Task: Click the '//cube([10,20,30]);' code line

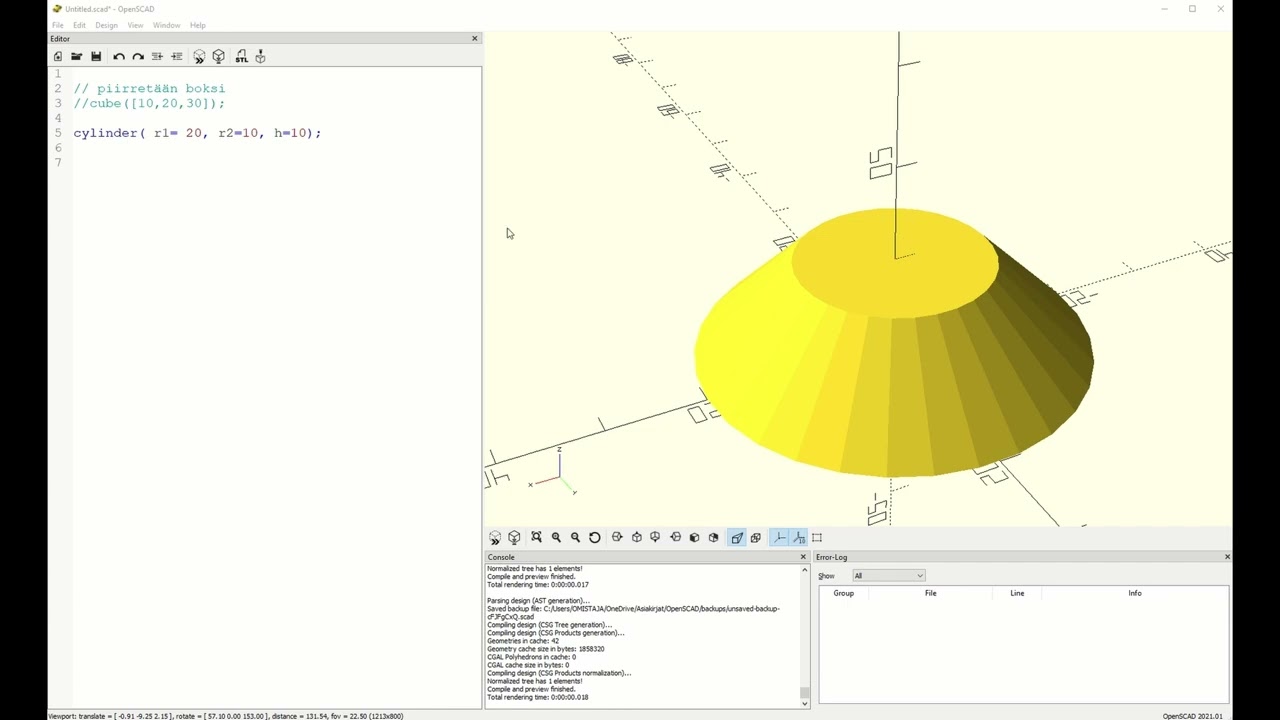Action: pyautogui.click(x=149, y=104)
